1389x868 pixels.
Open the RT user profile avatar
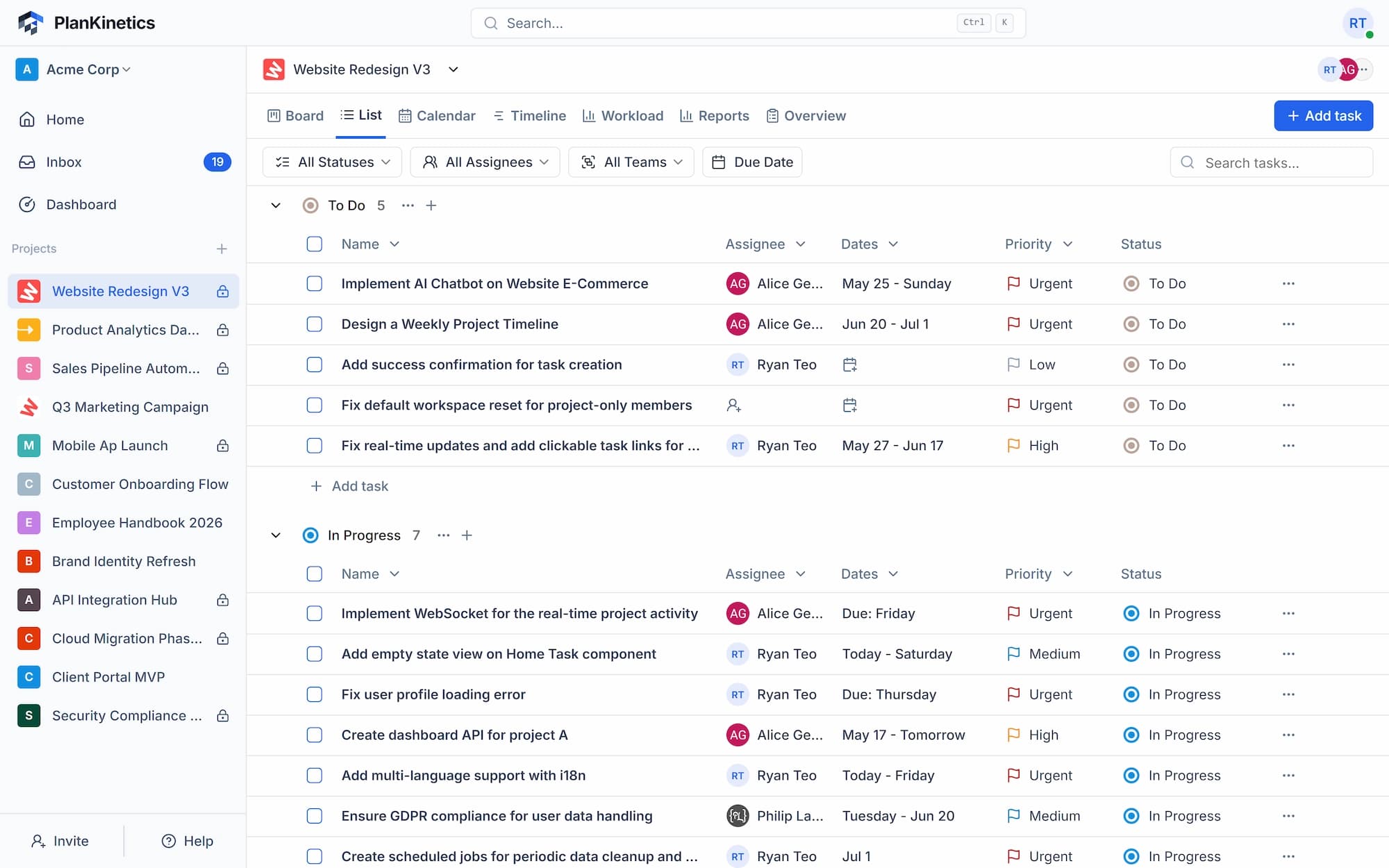click(1357, 23)
